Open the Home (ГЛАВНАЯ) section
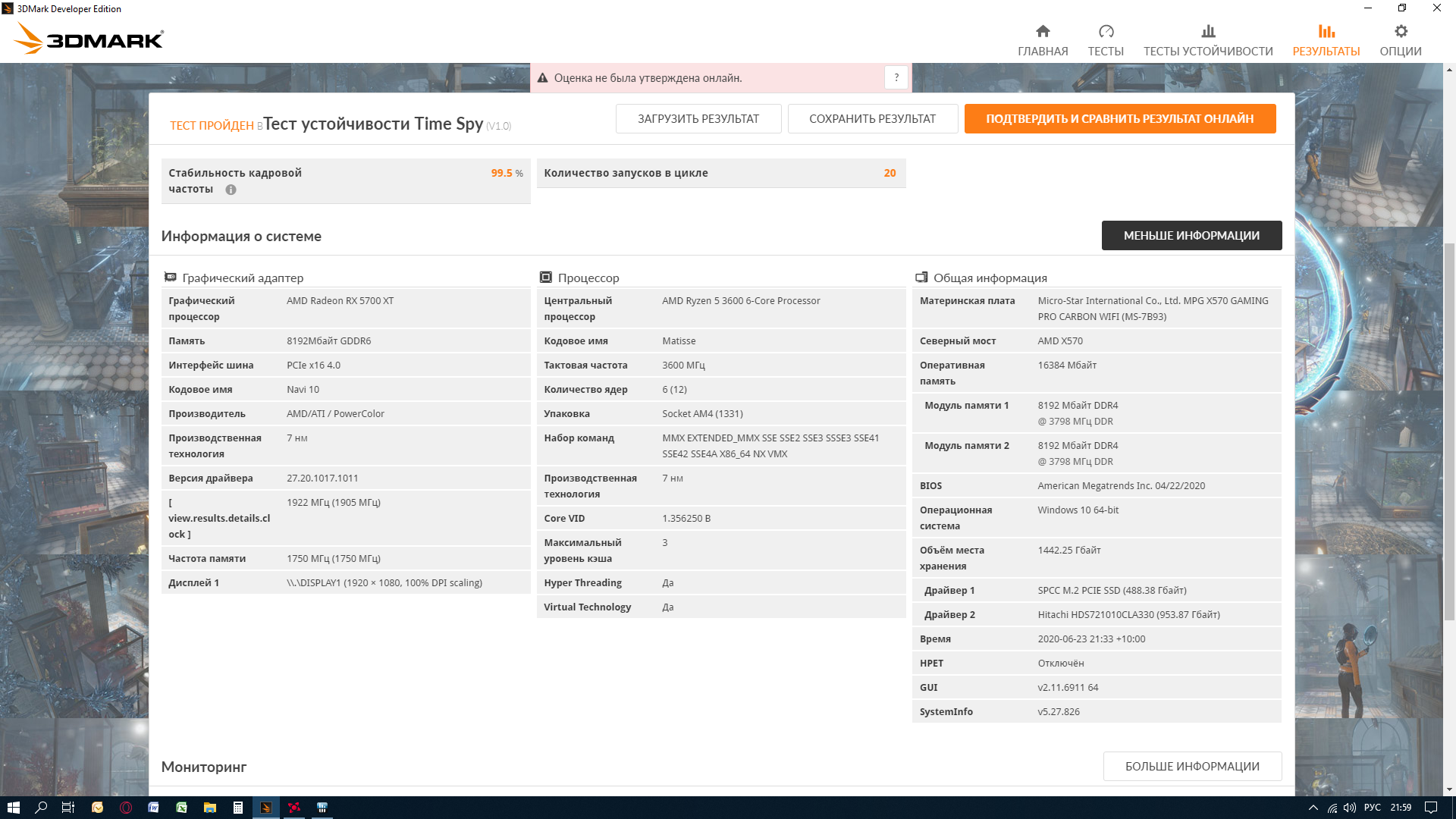Viewport: 1456px width, 819px height. pyautogui.click(x=1043, y=40)
